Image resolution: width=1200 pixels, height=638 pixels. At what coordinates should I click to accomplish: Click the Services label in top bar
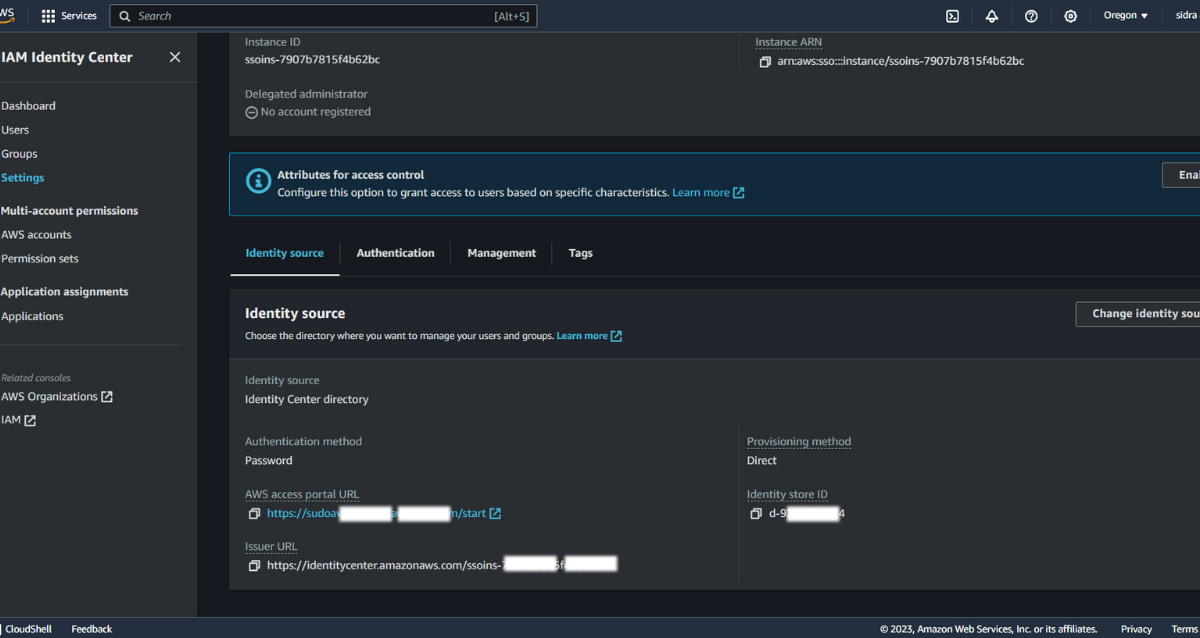[x=79, y=16]
